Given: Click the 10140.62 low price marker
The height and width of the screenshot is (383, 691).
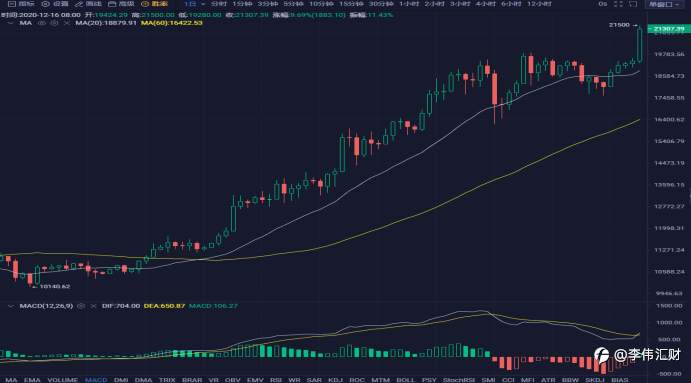Looking at the screenshot, I should 52,286.
